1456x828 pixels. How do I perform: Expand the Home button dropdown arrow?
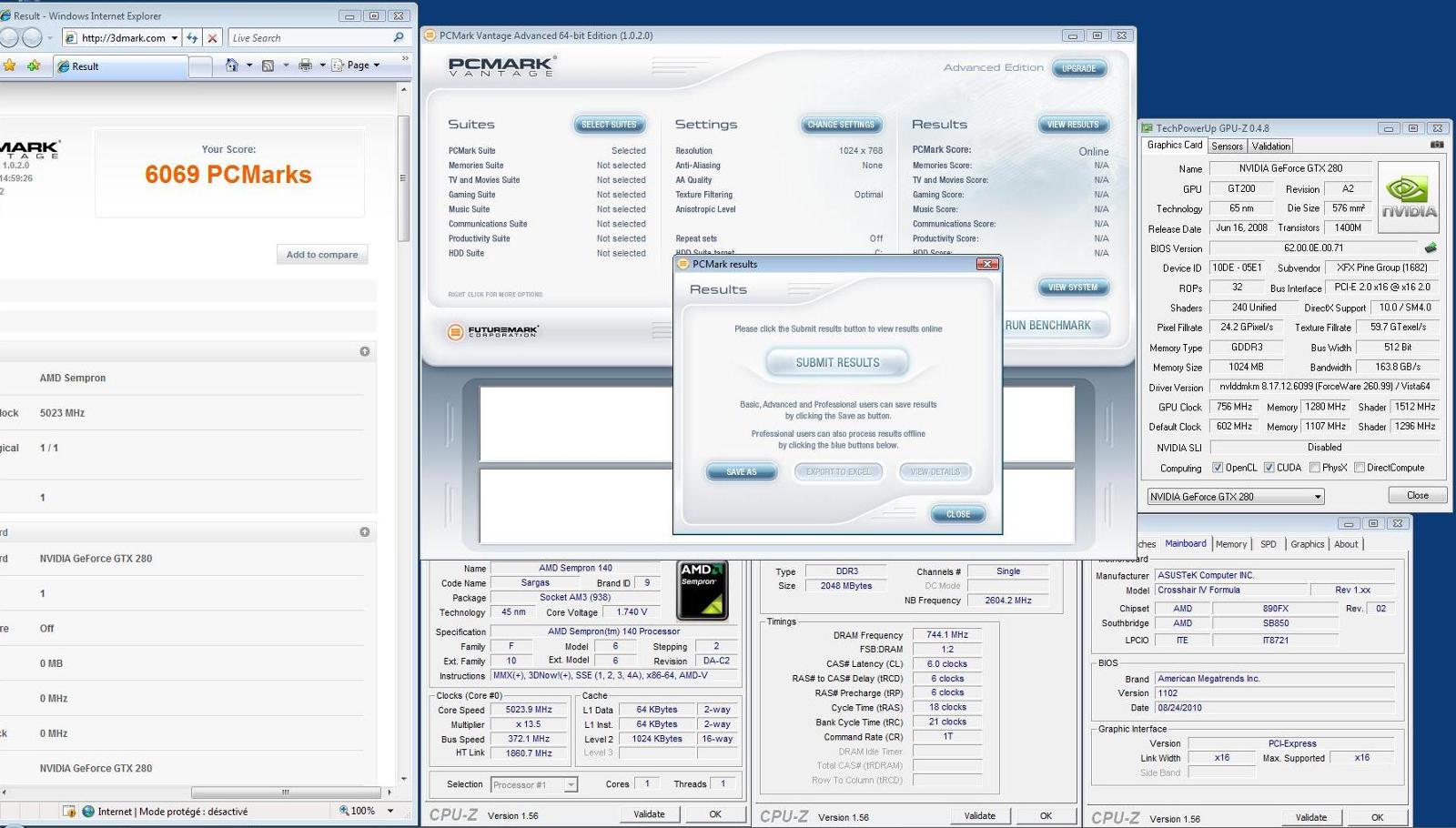click(x=248, y=66)
